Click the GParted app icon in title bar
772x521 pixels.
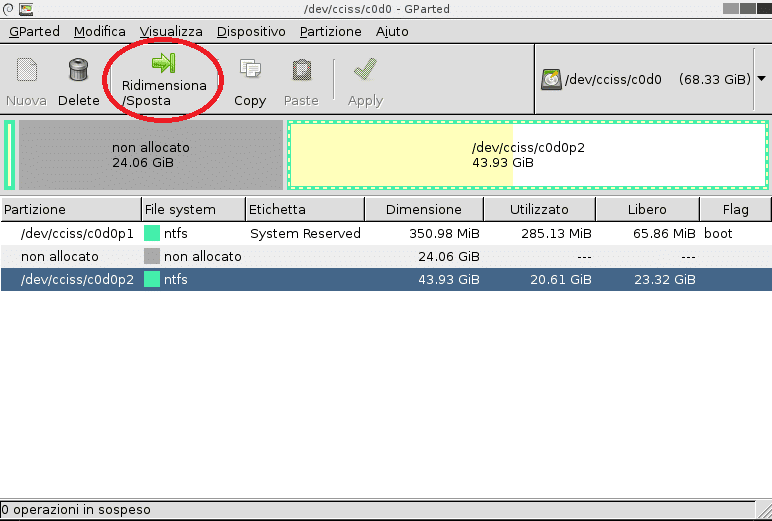pyautogui.click(x=26, y=8)
